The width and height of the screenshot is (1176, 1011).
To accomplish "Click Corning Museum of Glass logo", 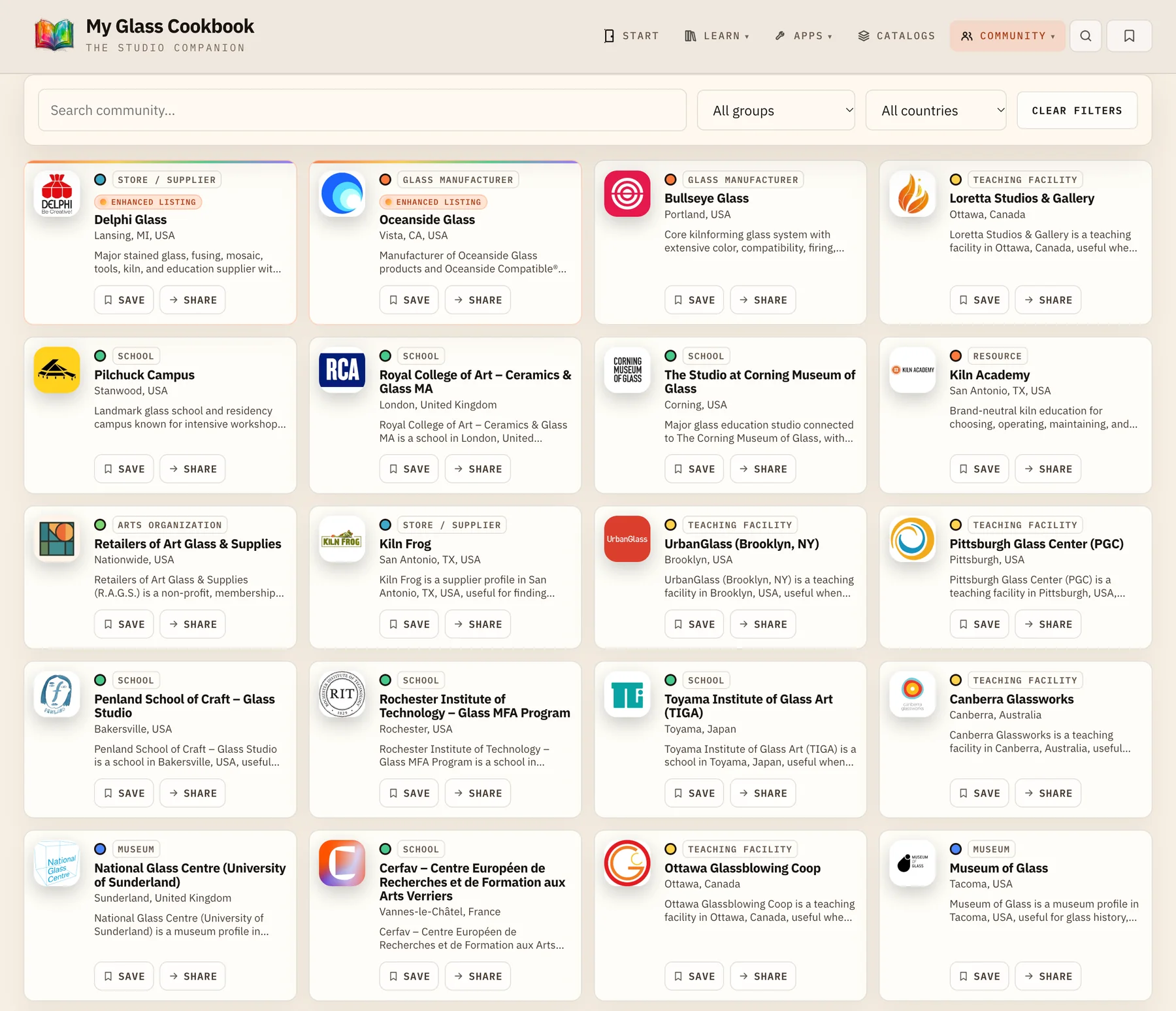I will click(627, 370).
